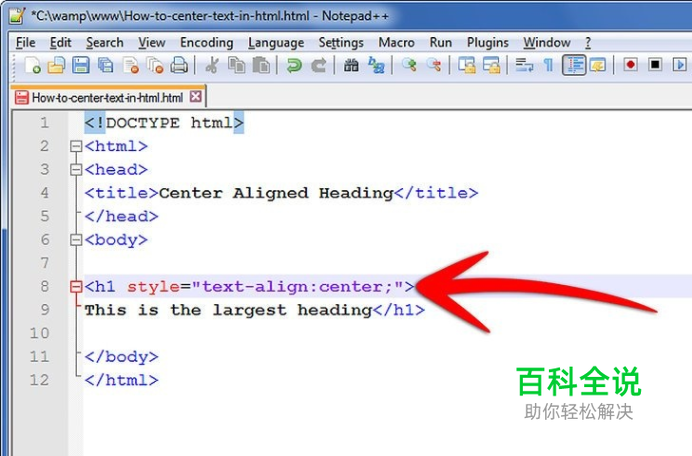
Task: Collapse the head fold marker on line 3
Action: [x=76, y=170]
